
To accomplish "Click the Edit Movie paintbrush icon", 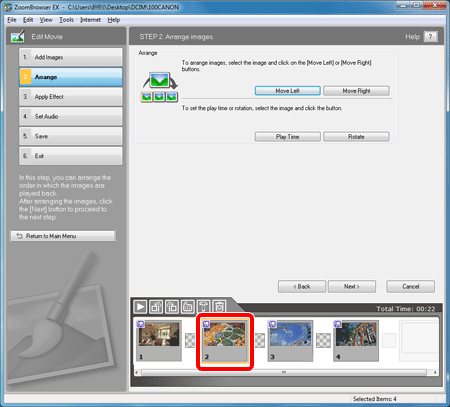I will (x=17, y=37).
